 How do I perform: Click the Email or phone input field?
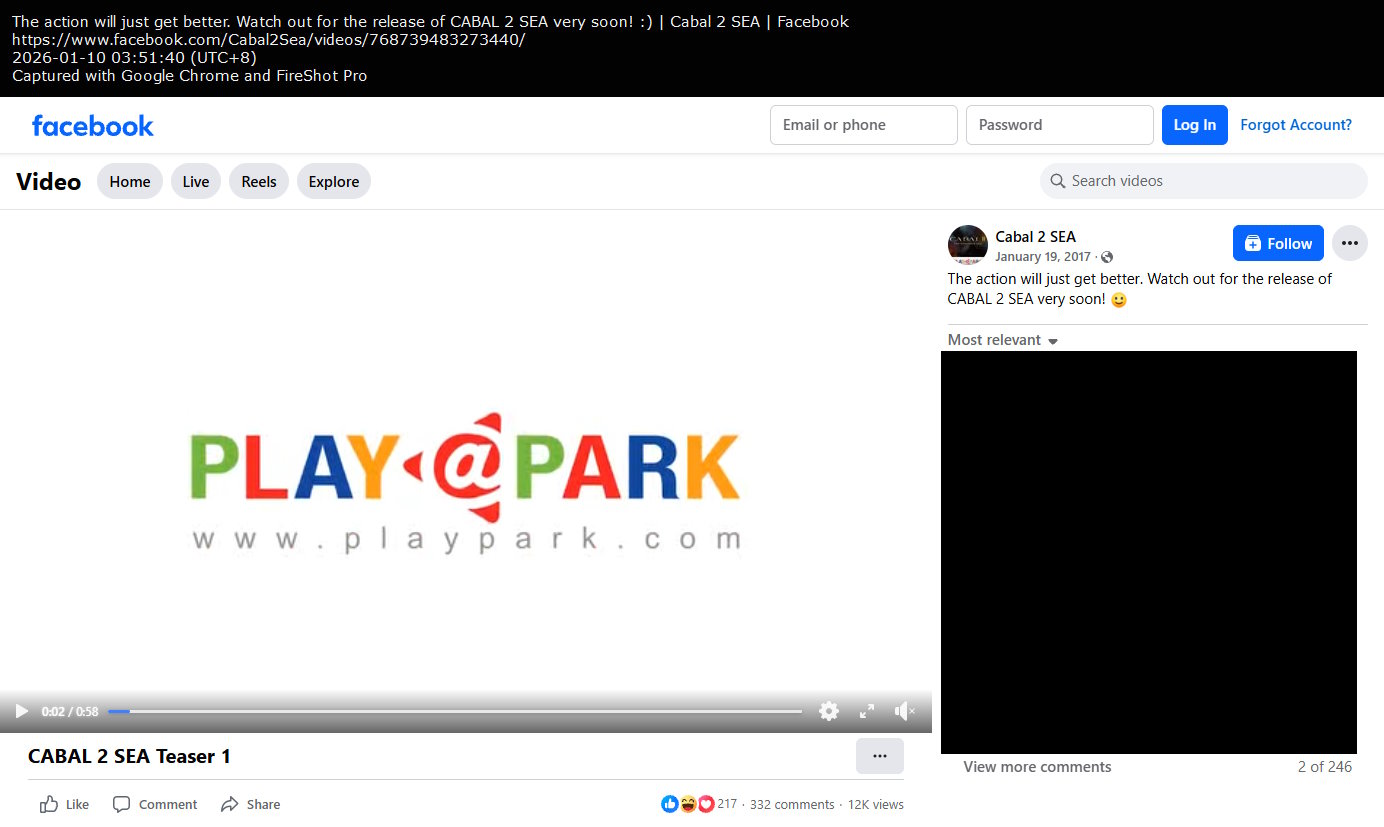(x=863, y=125)
